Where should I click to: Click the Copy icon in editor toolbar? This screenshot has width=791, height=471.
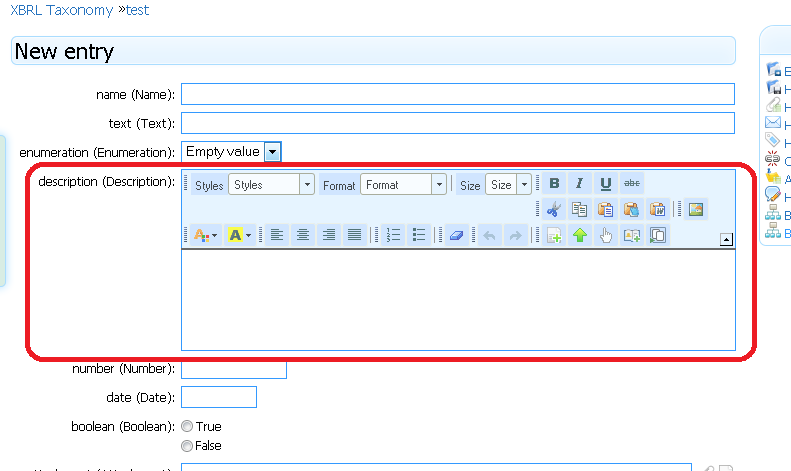[580, 209]
